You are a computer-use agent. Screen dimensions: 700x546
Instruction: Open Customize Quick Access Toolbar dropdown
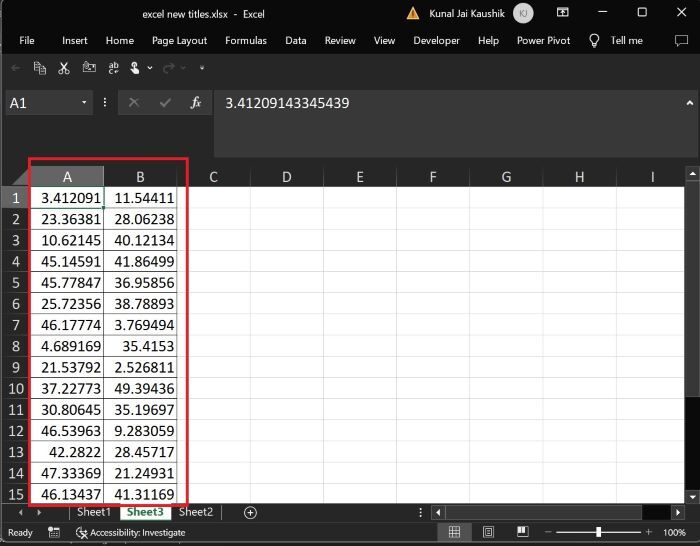click(202, 68)
